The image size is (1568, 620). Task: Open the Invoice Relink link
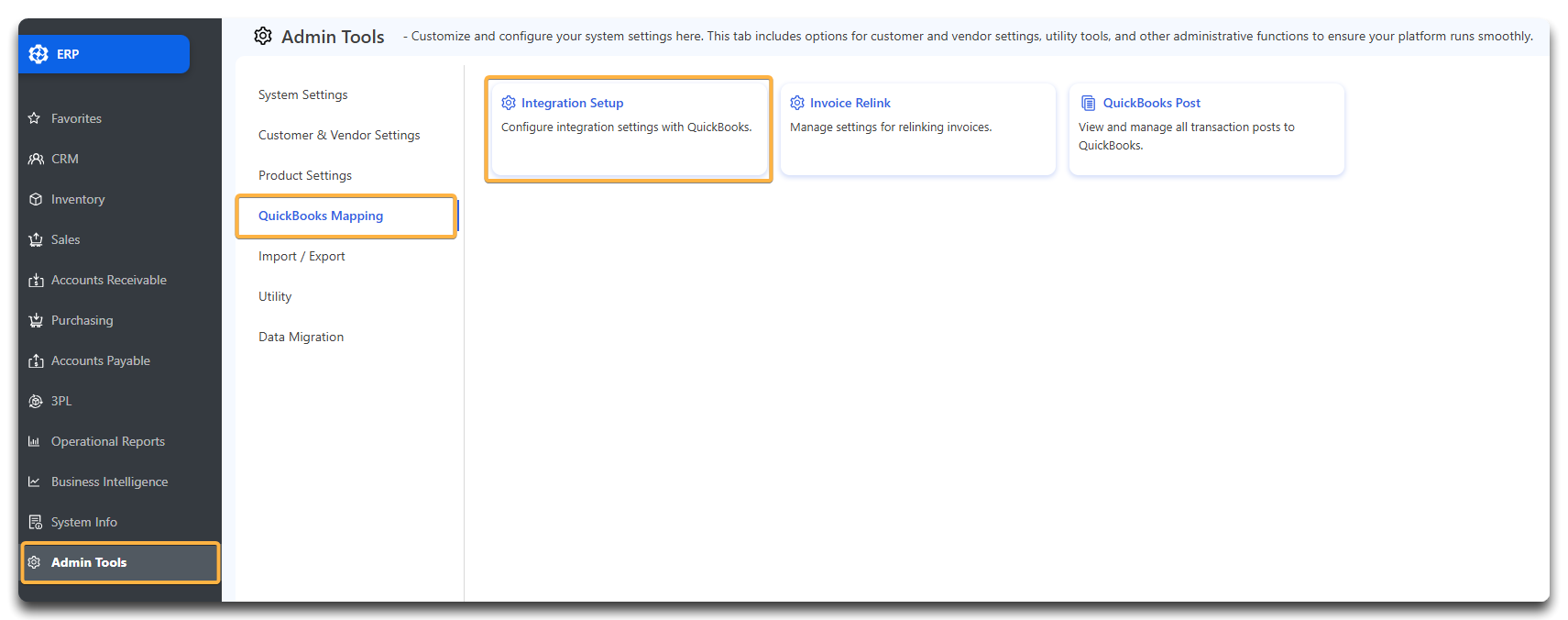850,103
